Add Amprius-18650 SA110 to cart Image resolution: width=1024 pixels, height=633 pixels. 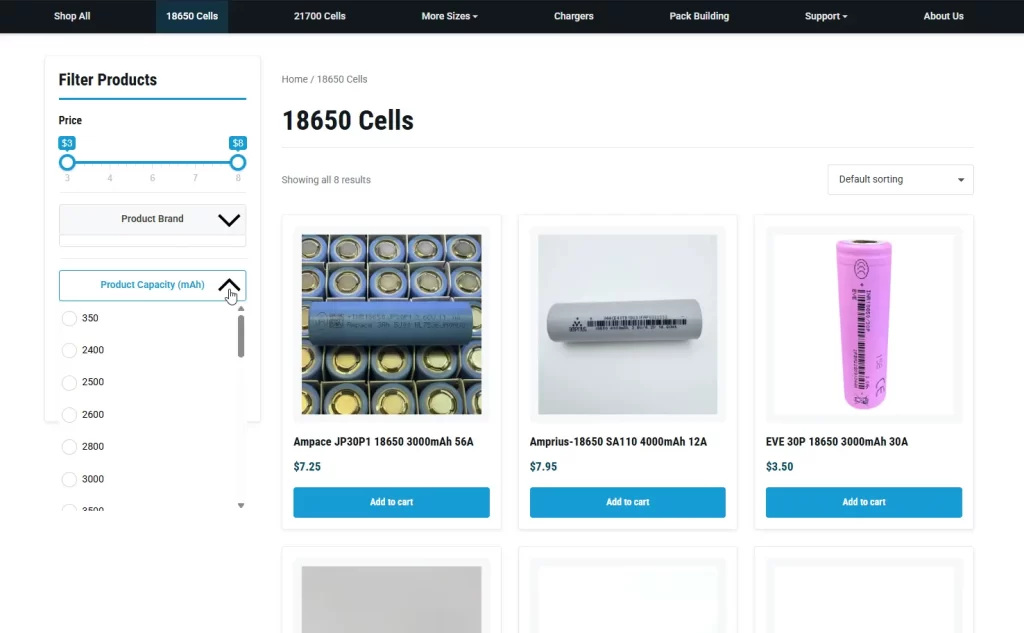(627, 502)
